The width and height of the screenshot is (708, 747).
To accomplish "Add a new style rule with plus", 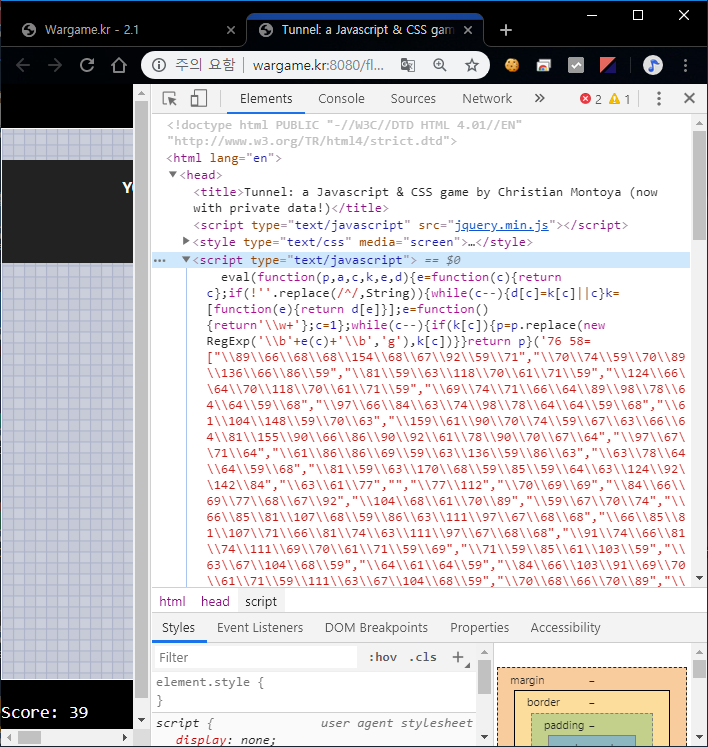I will 458,657.
